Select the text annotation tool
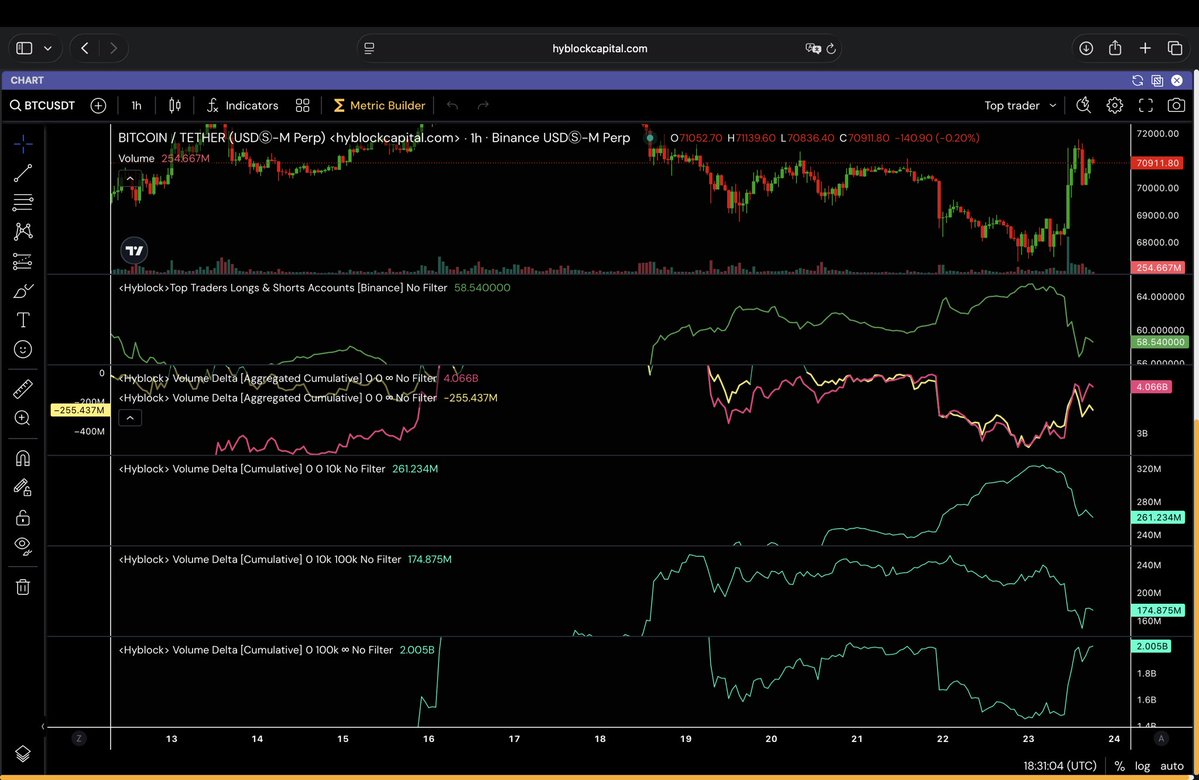 pyautogui.click(x=23, y=320)
